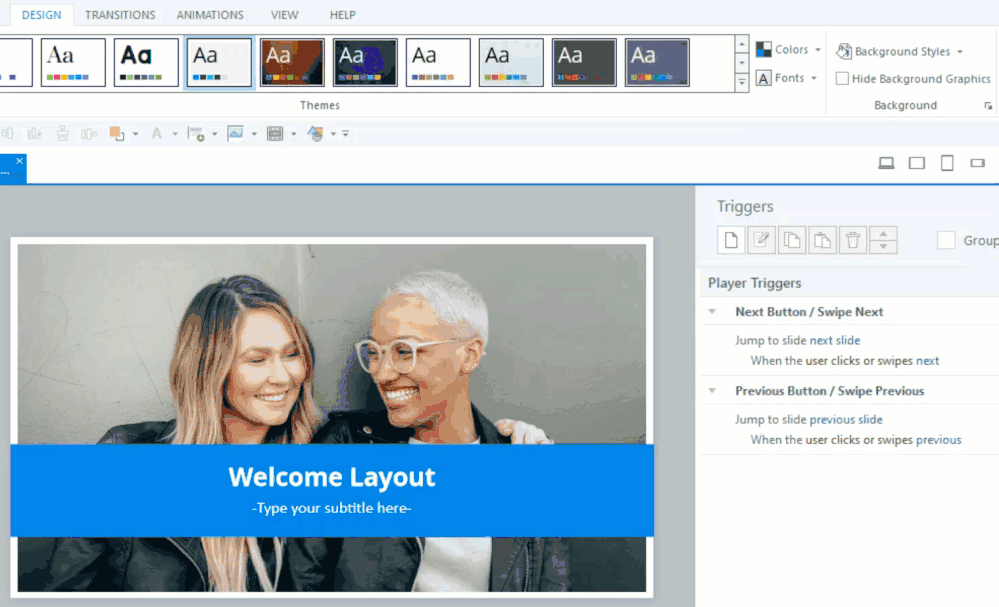
Task: Switch to desktop preview device icon
Action: (886, 163)
